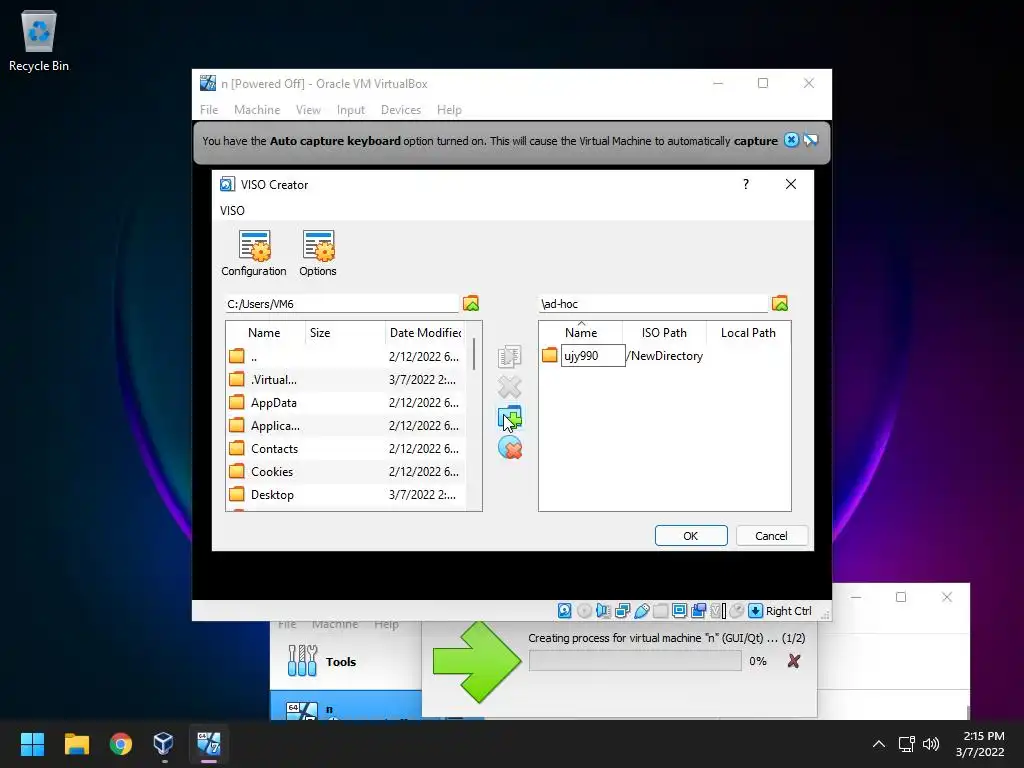Select the .Virtual... folder row
This screenshot has width=1024, height=768.
pyautogui.click(x=346, y=379)
